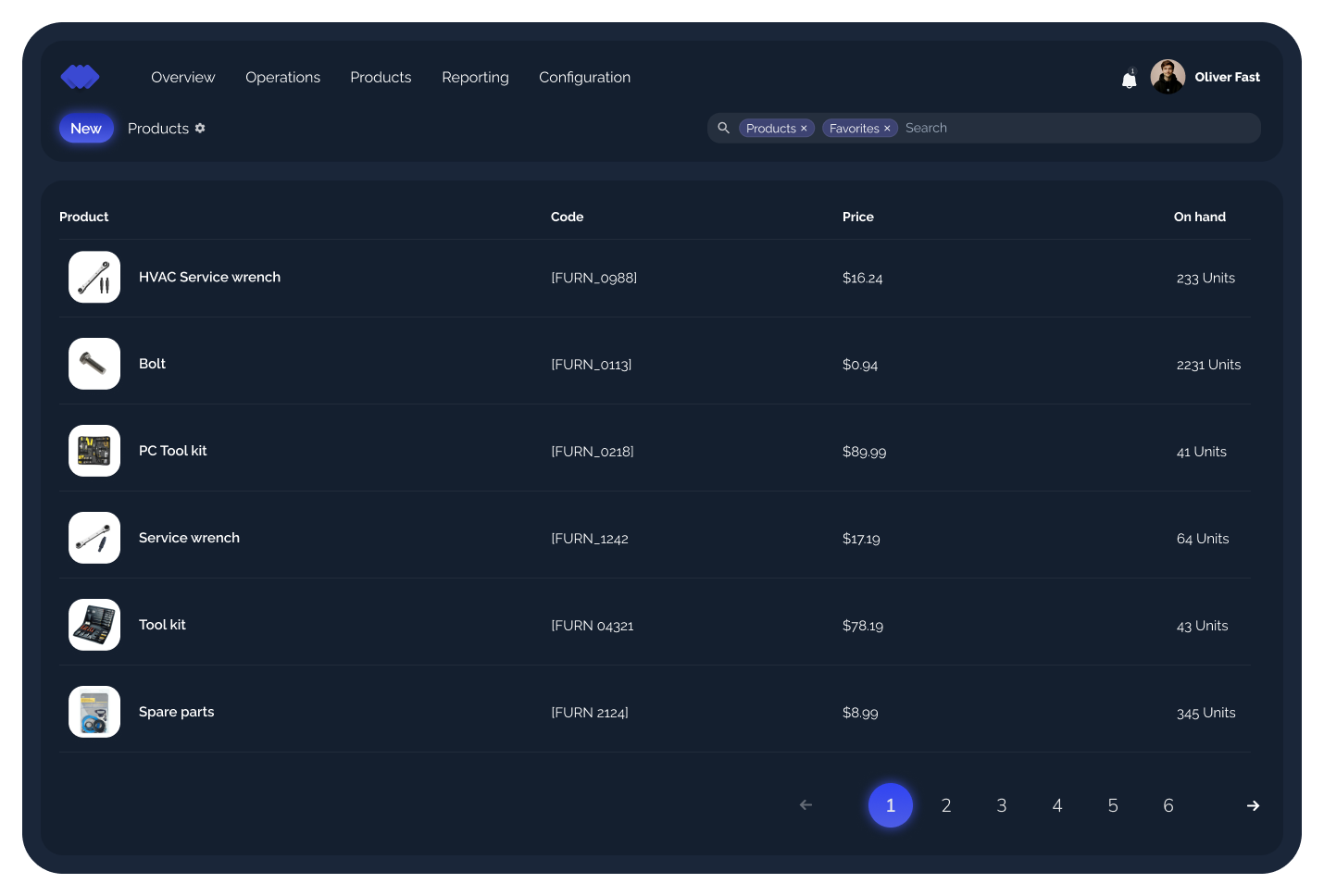
Task: Select page 1 in pagination
Action: 891,805
